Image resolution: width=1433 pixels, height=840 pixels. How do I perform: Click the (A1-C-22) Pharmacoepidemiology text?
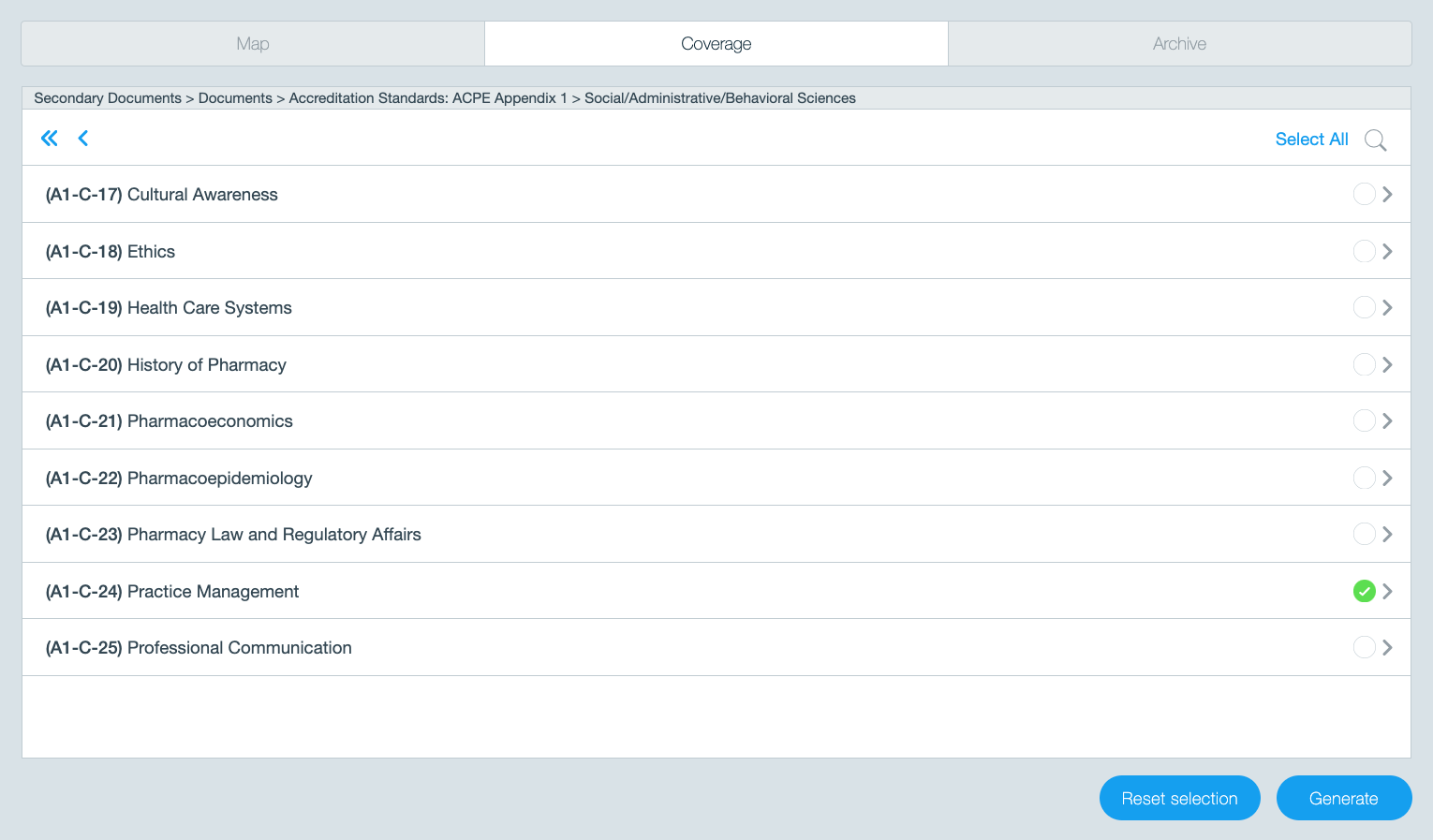[179, 479]
